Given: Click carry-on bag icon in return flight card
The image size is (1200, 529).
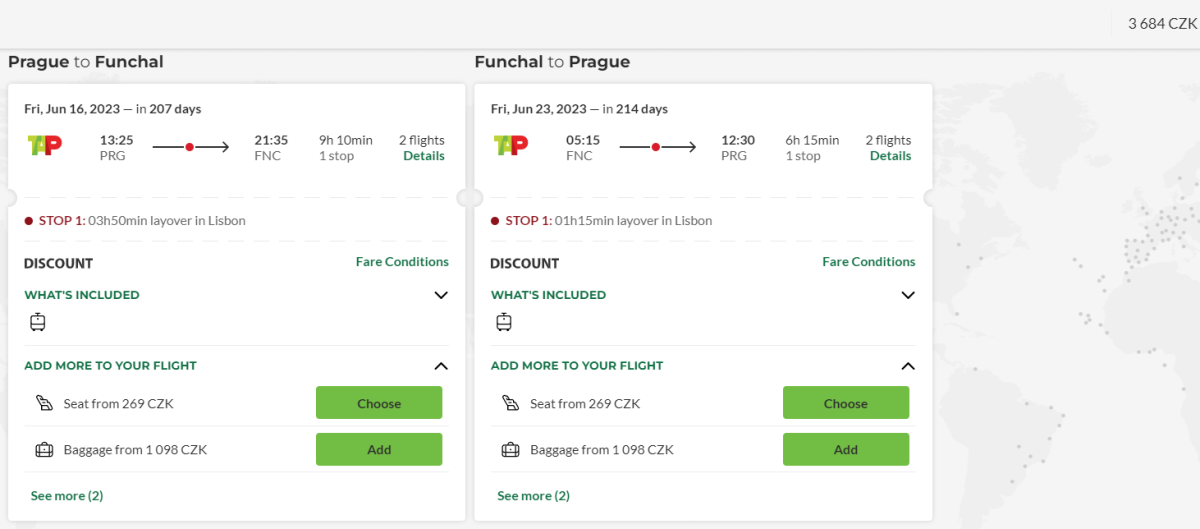Looking at the screenshot, I should point(504,322).
